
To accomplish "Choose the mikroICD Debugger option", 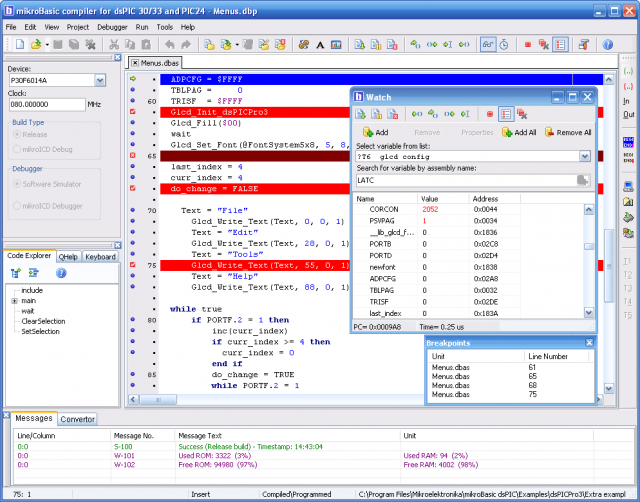I will click(17, 206).
